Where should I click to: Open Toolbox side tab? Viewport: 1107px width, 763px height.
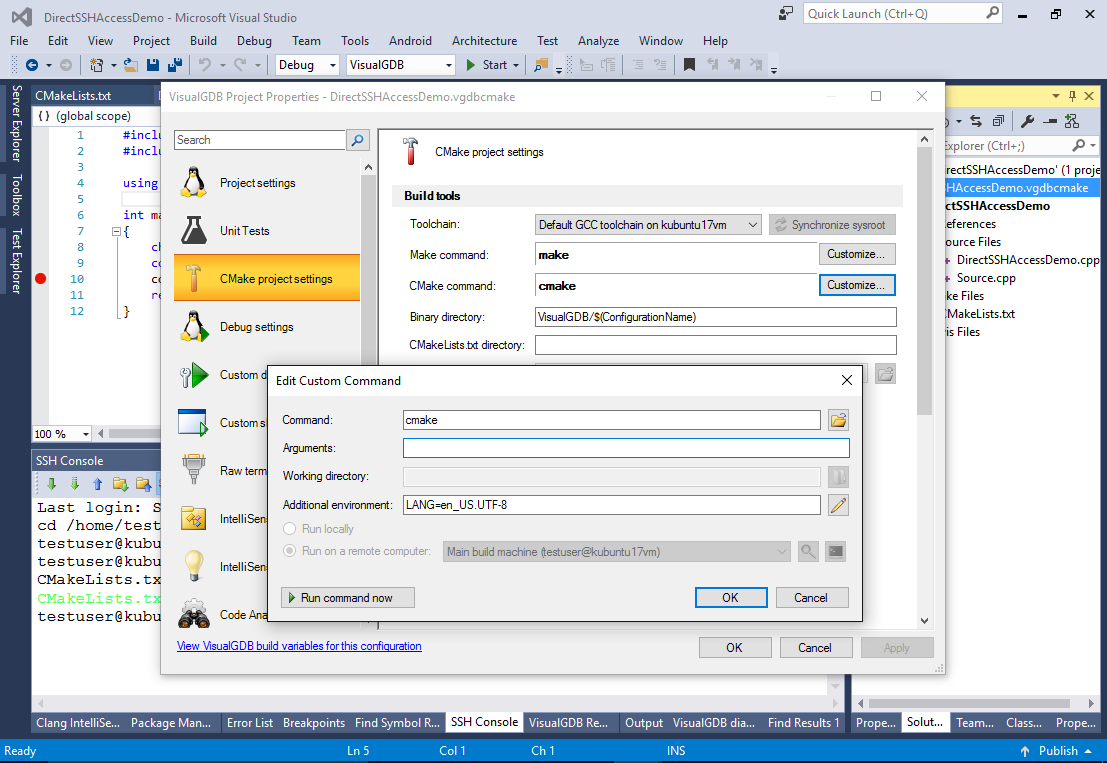pyautogui.click(x=16, y=195)
